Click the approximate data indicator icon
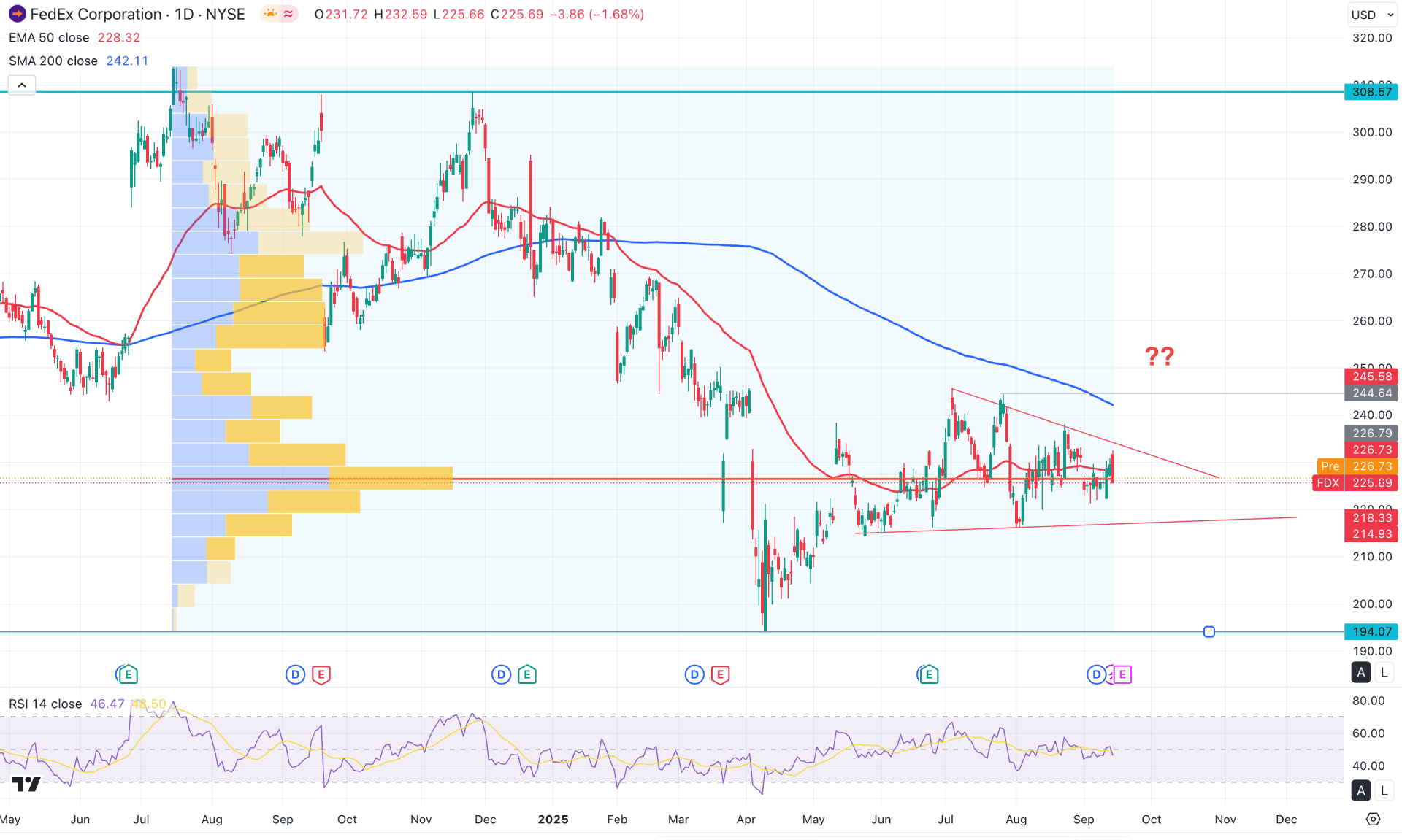 coord(288,14)
